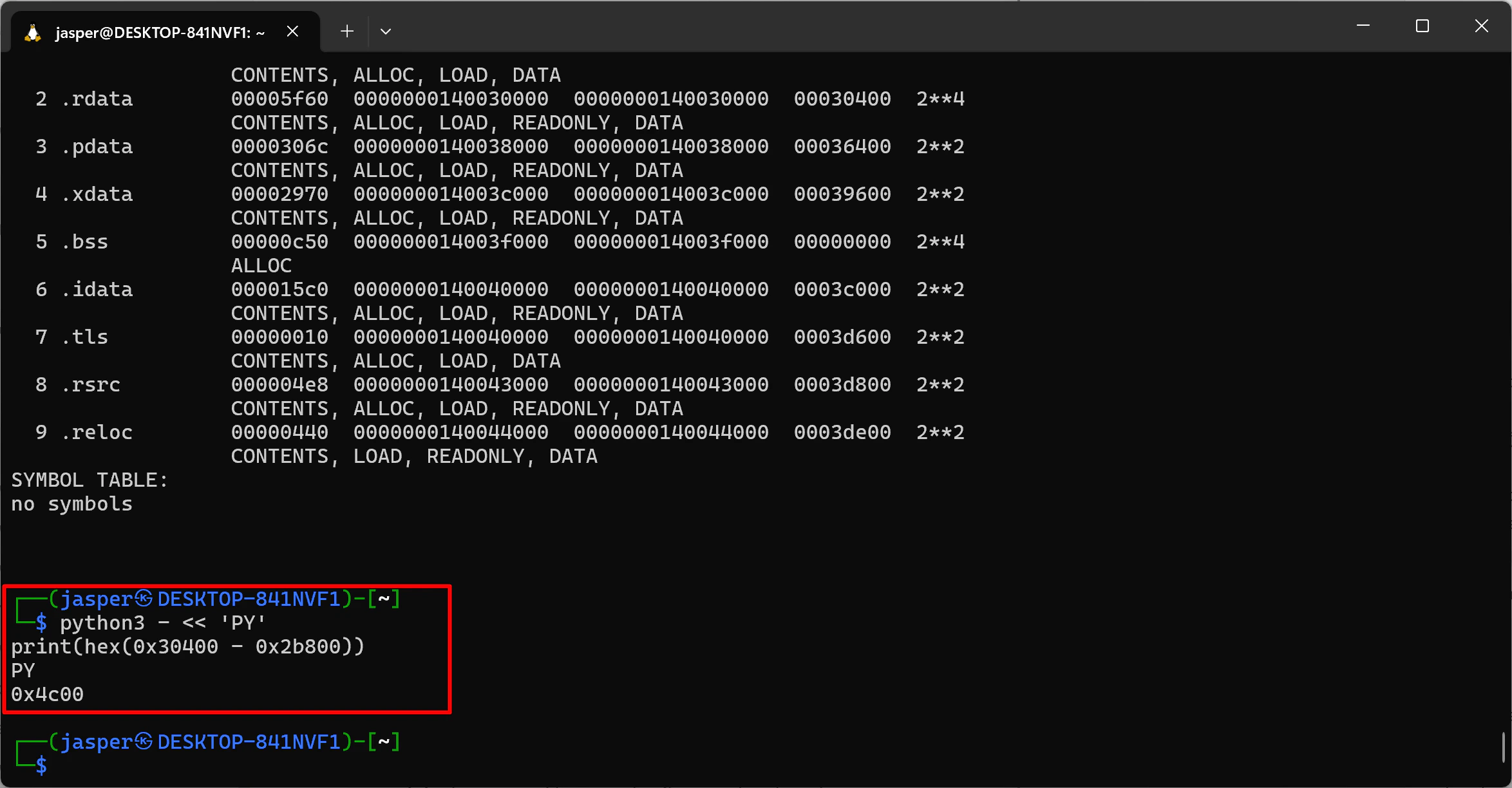Image resolution: width=1512 pixels, height=788 pixels.
Task: Click the Linux penguin tab icon
Action: (32, 32)
